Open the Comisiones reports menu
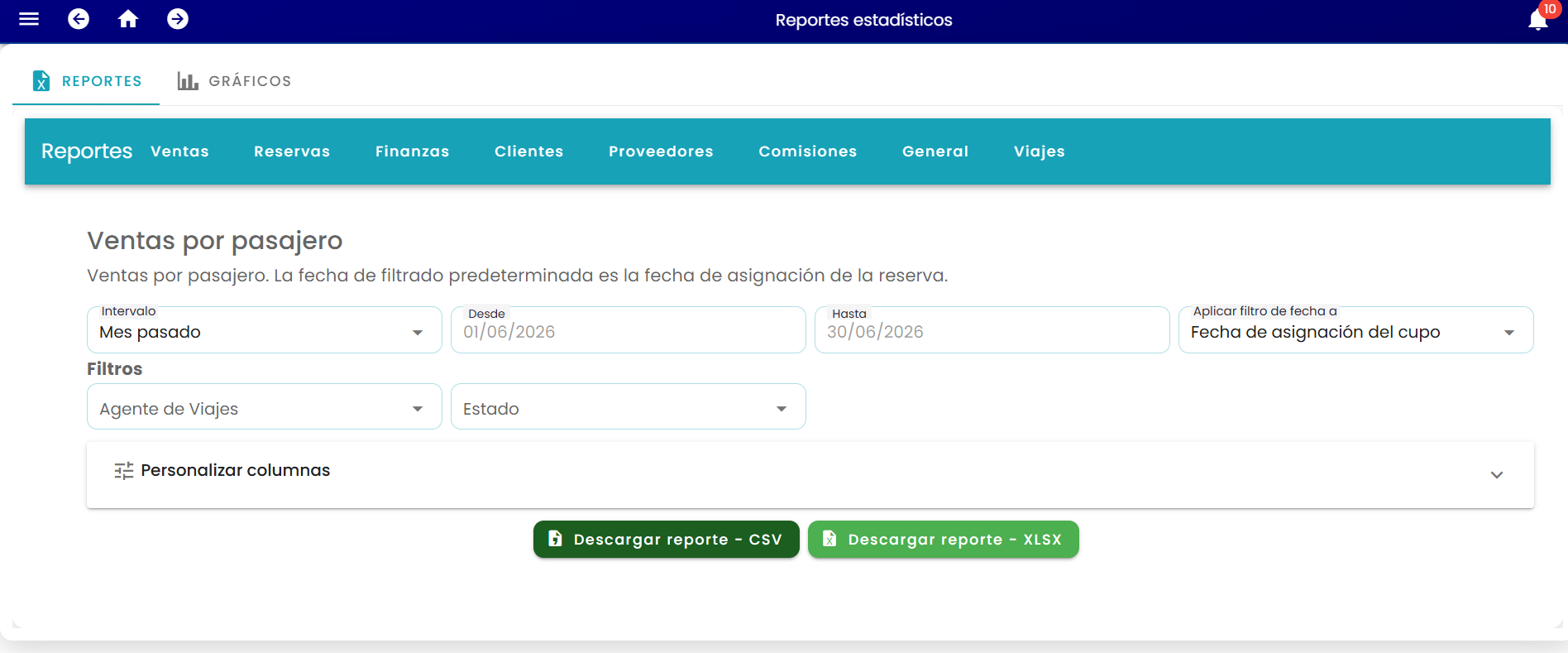1568x653 pixels. click(808, 151)
